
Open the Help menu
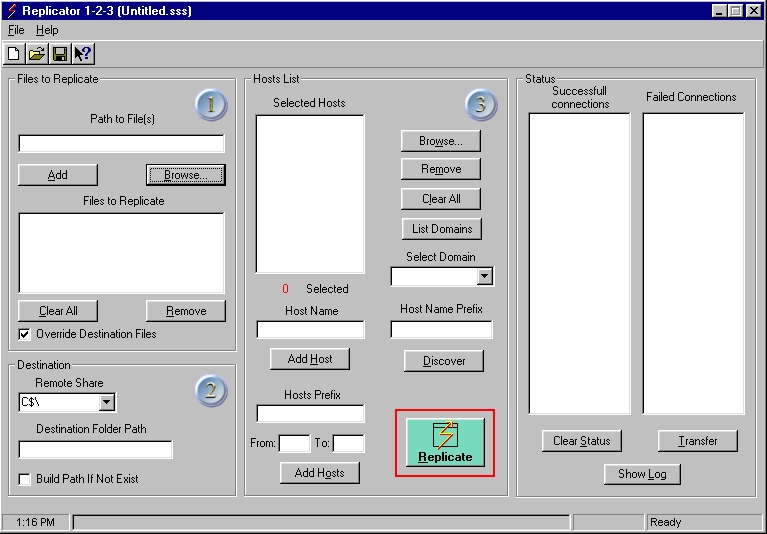click(x=47, y=30)
